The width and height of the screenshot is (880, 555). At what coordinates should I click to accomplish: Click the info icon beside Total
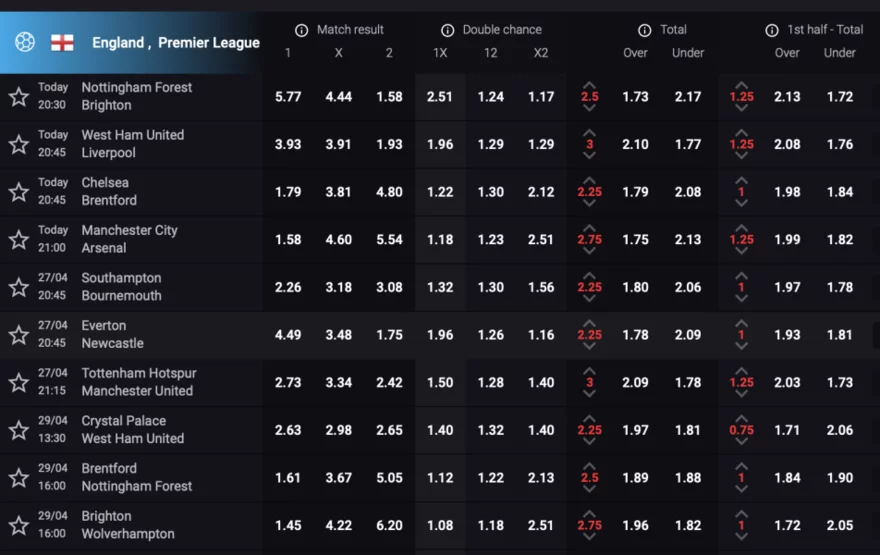pos(645,30)
